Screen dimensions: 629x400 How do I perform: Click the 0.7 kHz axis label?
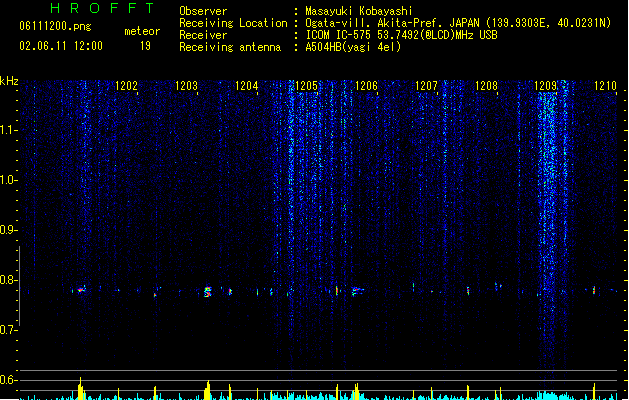pos(8,330)
